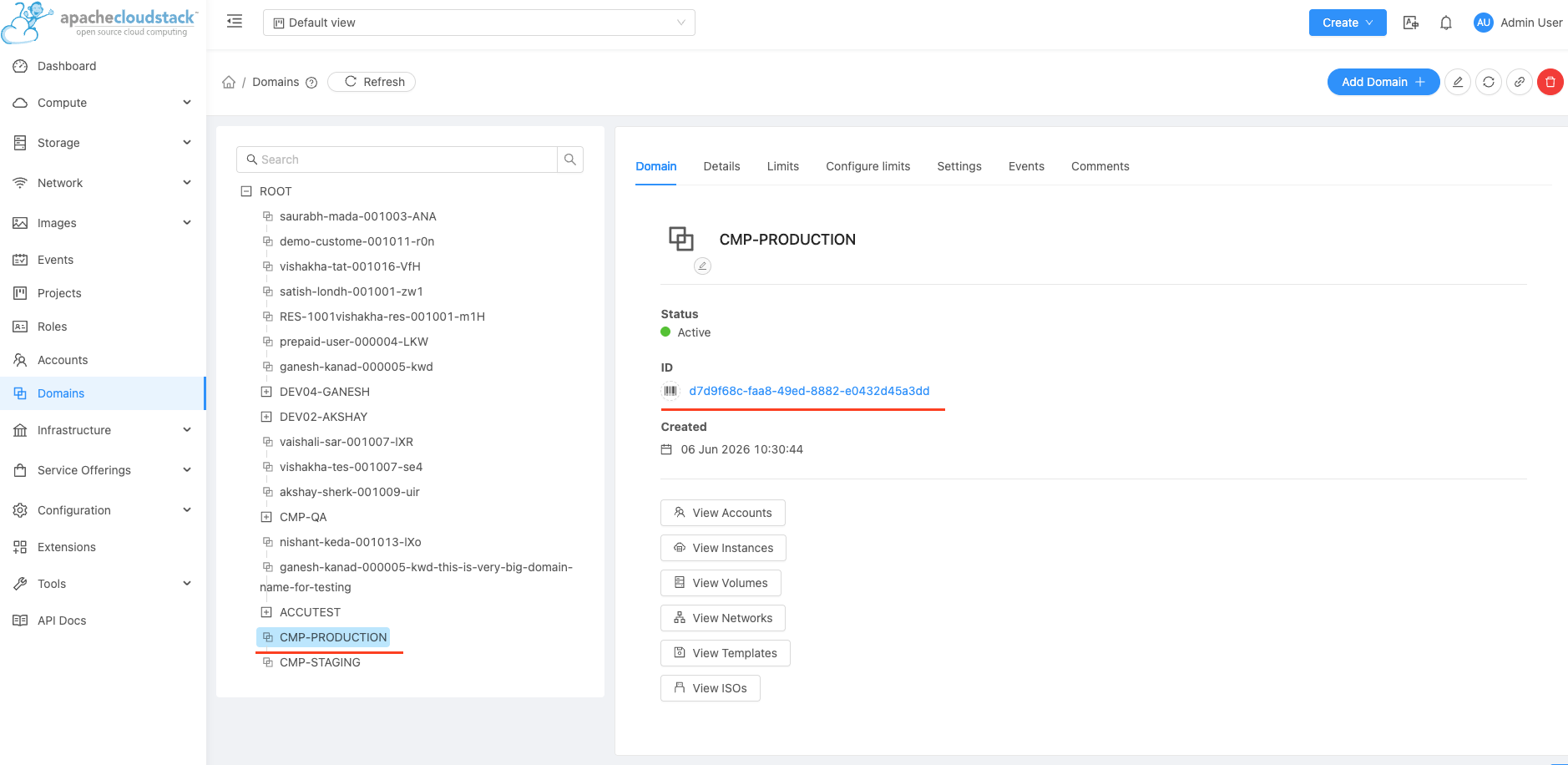The width and height of the screenshot is (1568, 765).
Task: Switch to the Comments tab
Action: click(x=1100, y=166)
